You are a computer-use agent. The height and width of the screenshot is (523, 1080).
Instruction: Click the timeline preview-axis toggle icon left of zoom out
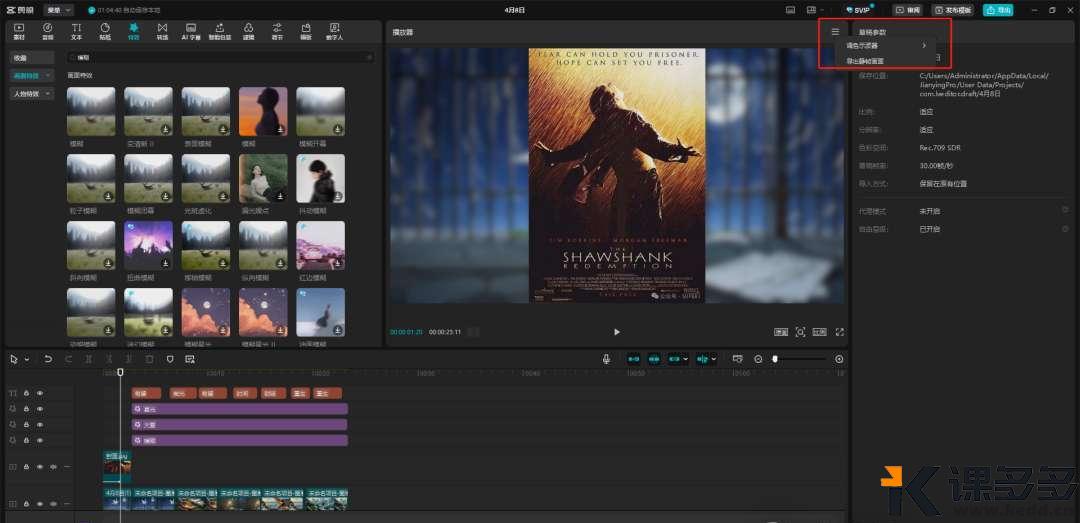738,359
